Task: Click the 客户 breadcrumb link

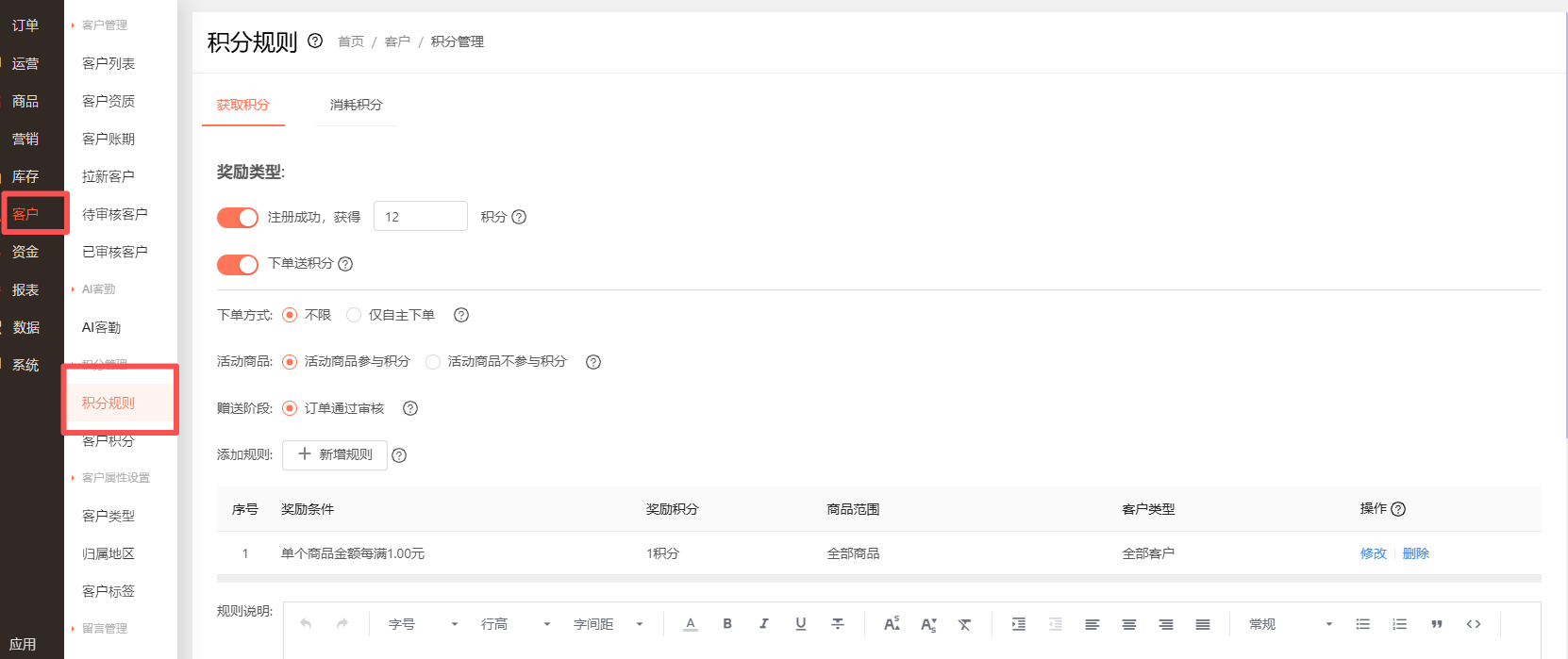Action: click(397, 41)
